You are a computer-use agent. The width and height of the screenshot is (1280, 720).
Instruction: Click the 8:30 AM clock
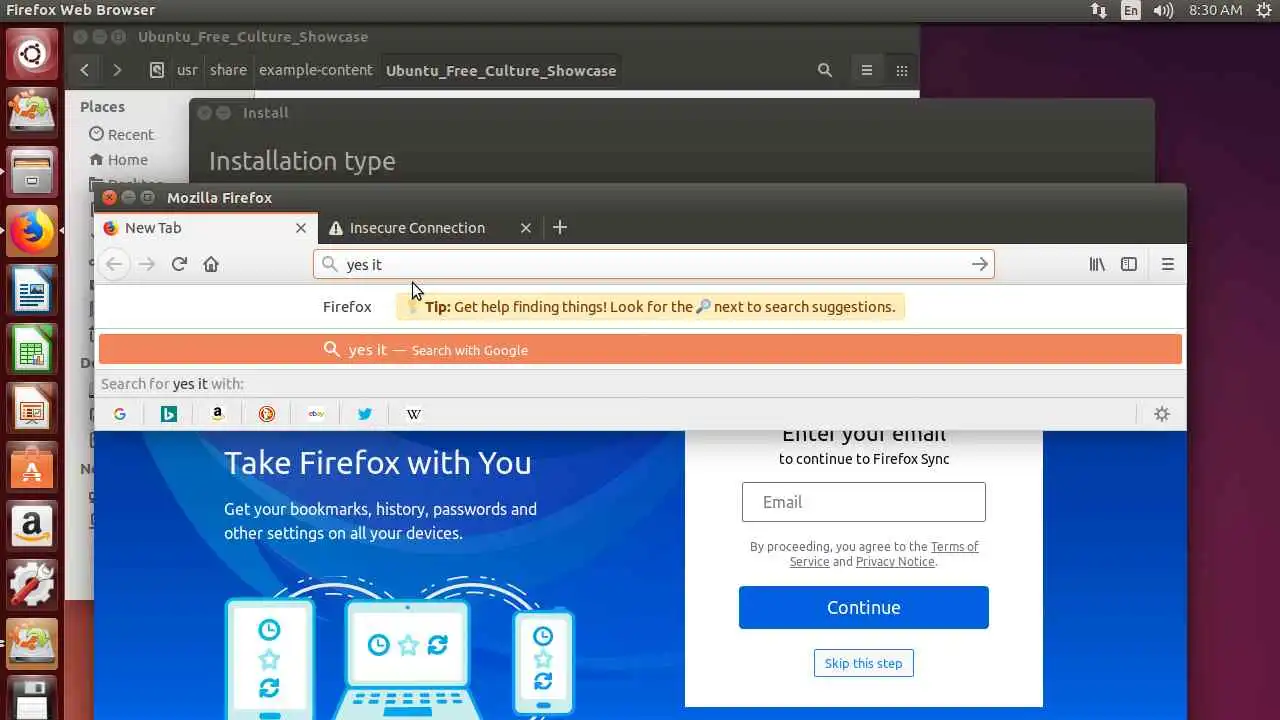(x=1216, y=10)
